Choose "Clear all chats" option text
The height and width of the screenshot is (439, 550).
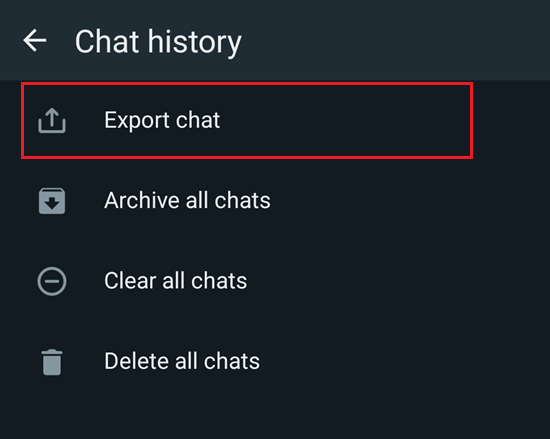click(x=175, y=281)
